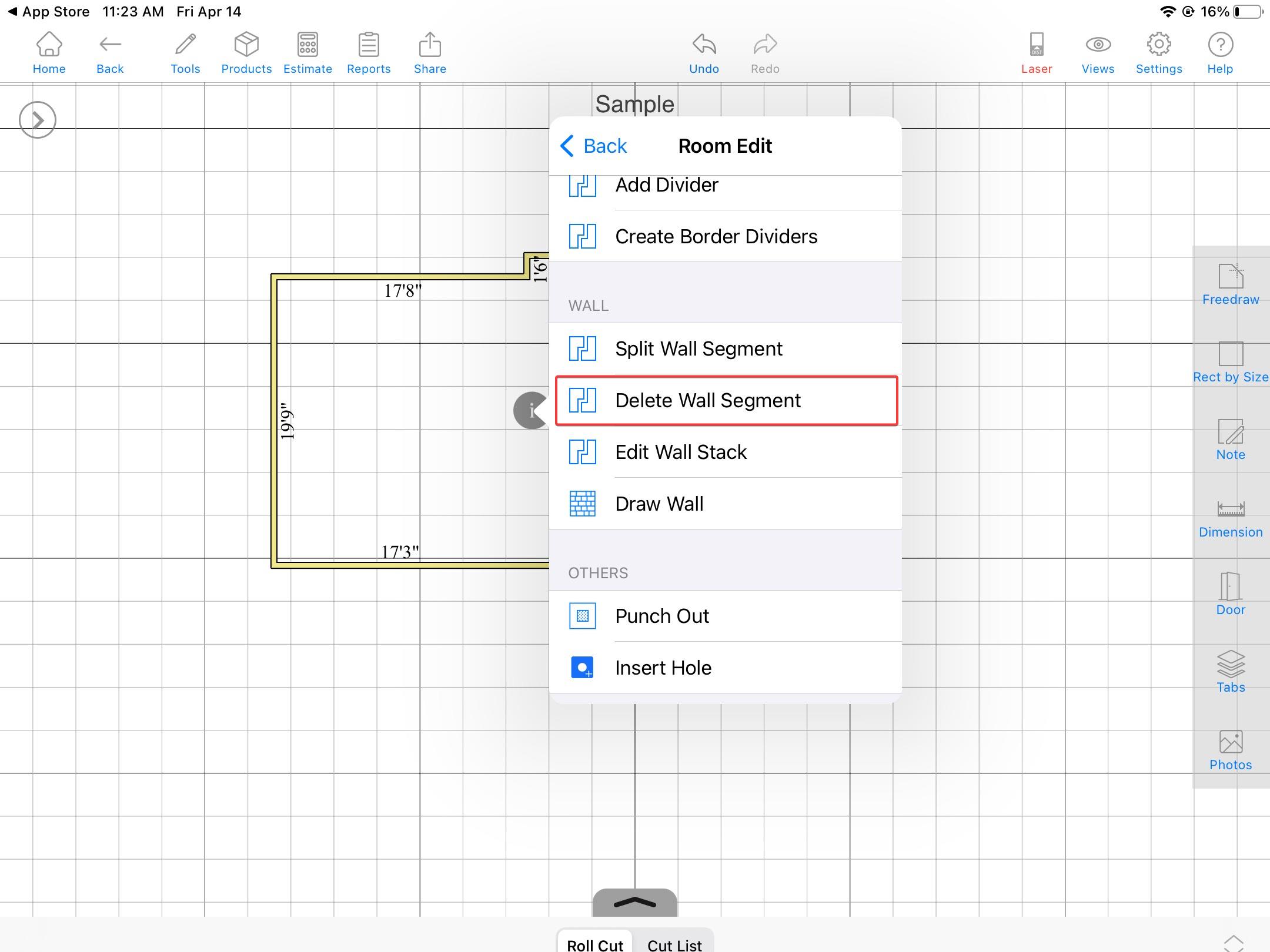The width and height of the screenshot is (1270, 952).
Task: Expand the bottom drawer up arrow
Action: click(634, 903)
